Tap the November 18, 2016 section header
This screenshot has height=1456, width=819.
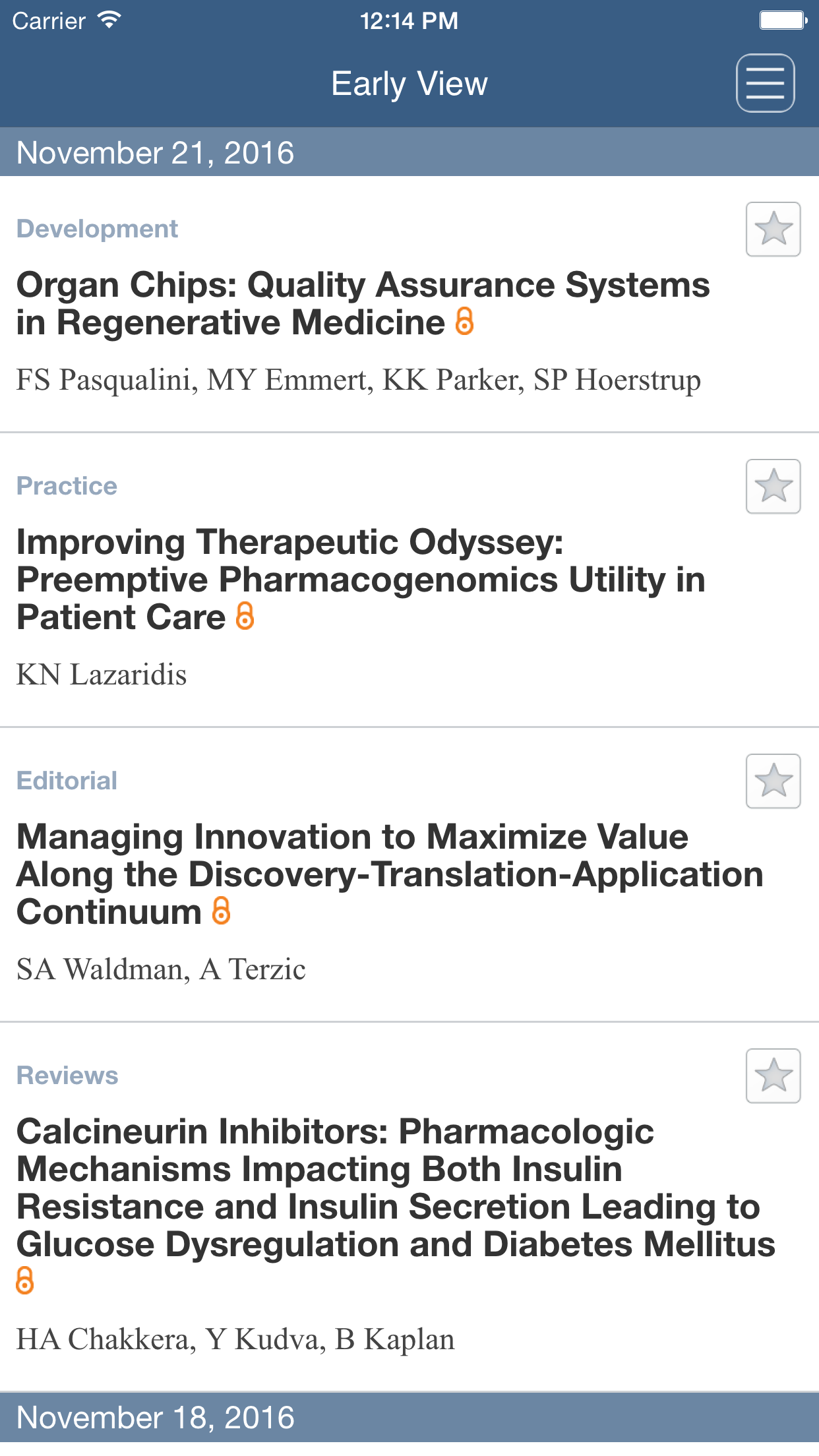tap(156, 1418)
